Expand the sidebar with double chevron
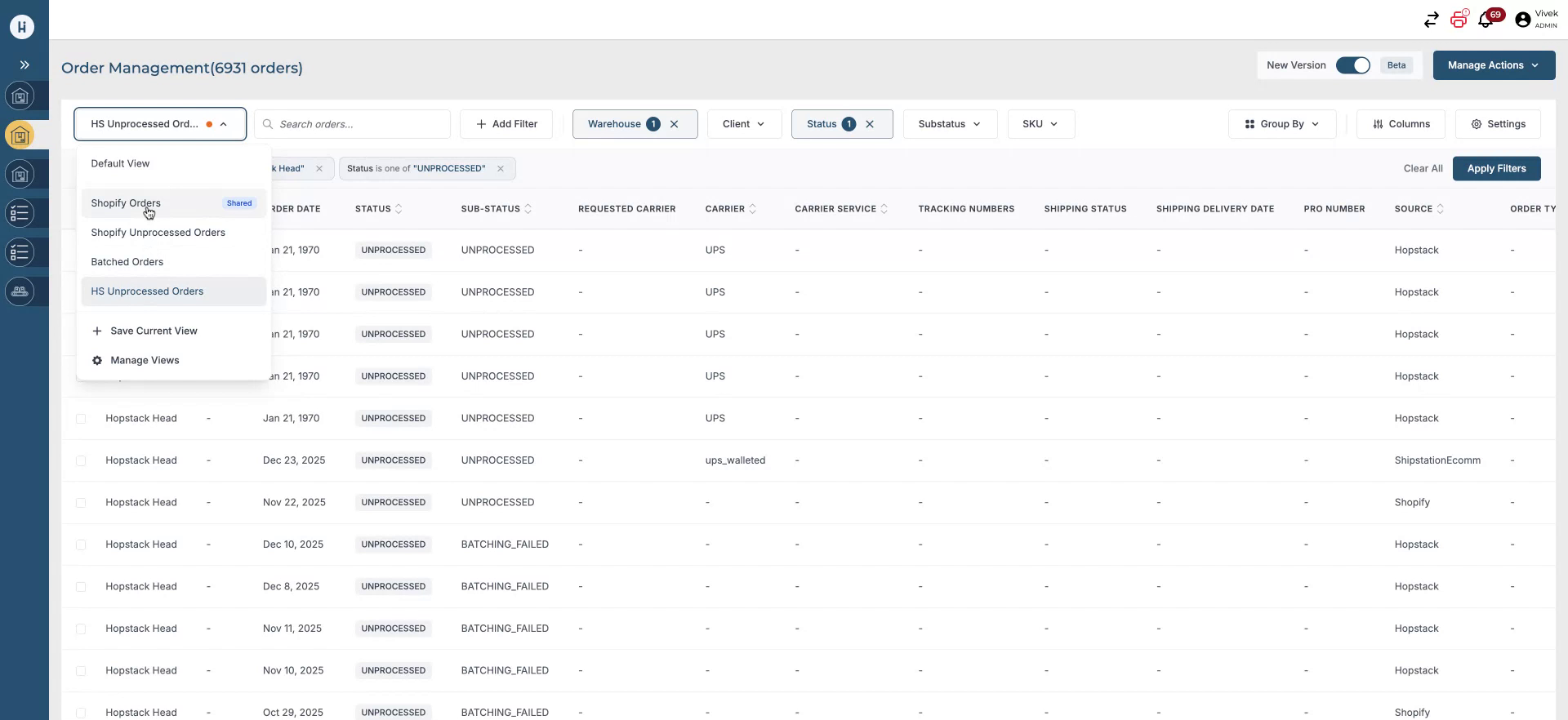1568x720 pixels. pyautogui.click(x=24, y=64)
